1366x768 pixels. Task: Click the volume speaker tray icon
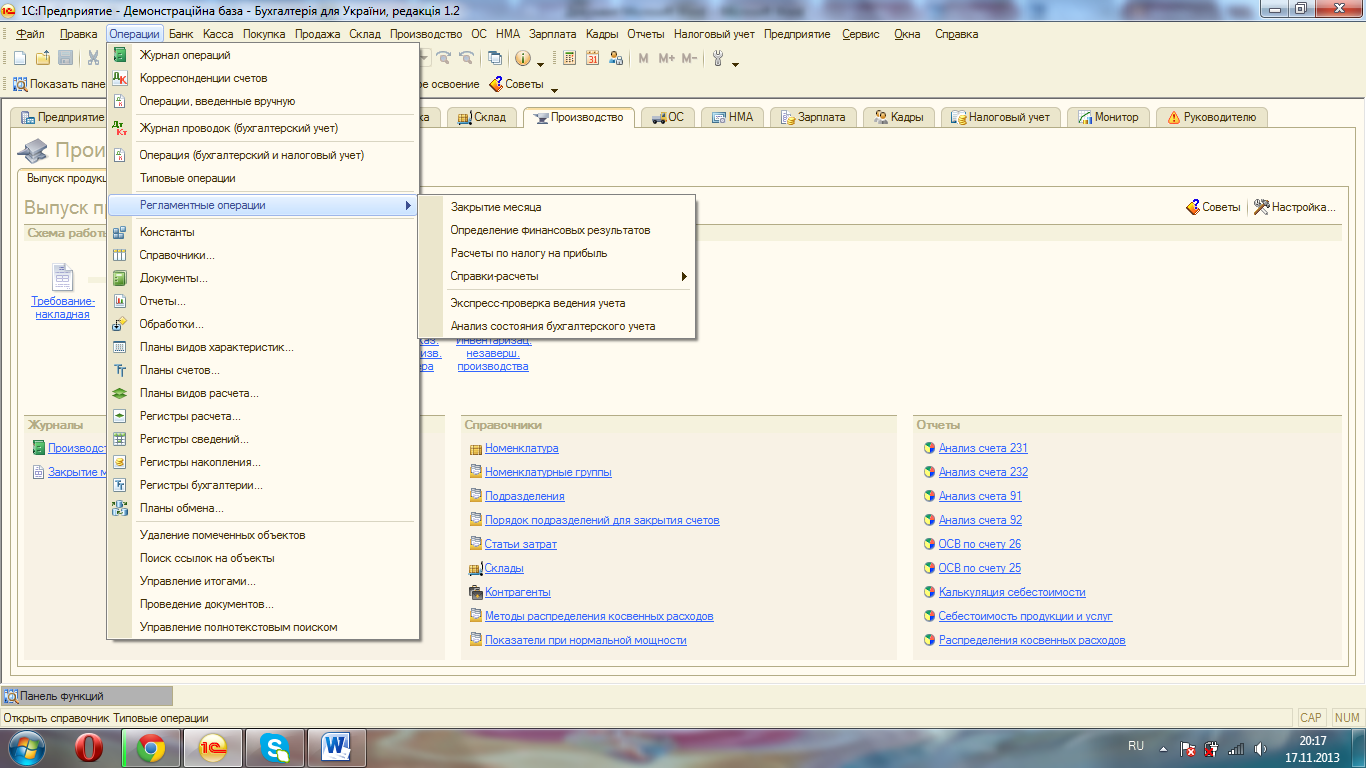(1259, 748)
